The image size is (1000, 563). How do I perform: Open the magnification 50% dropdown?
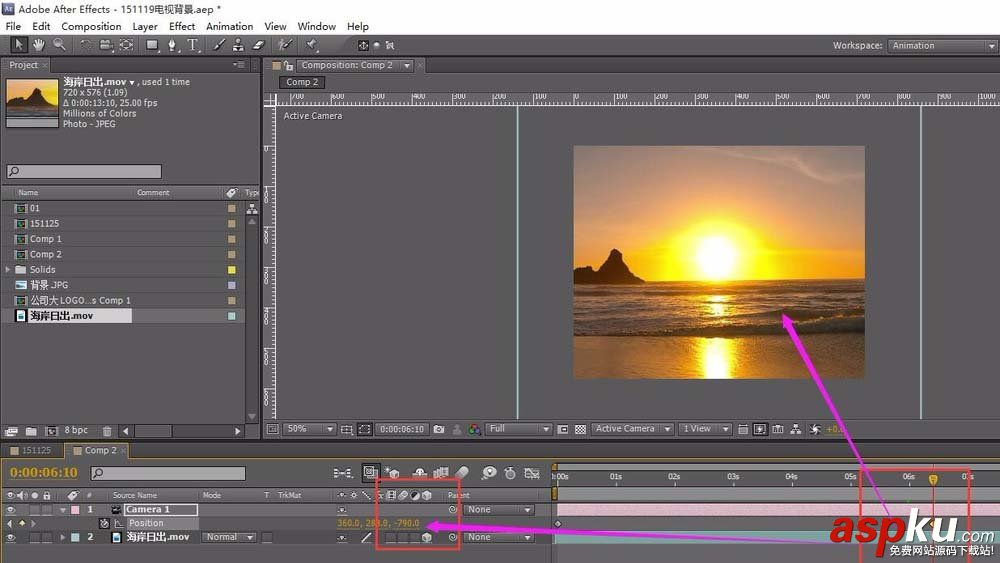click(x=310, y=429)
